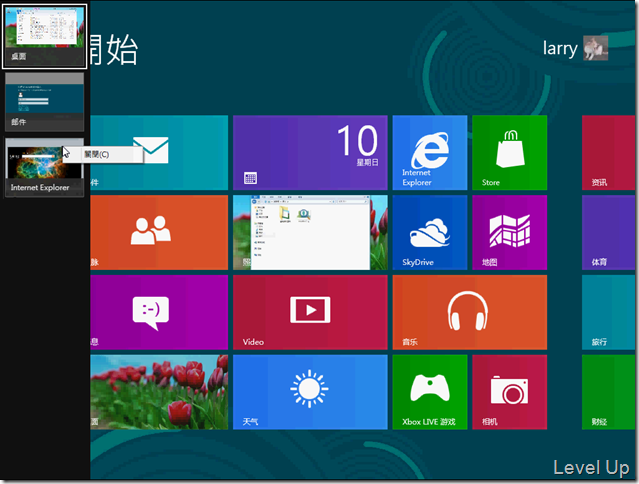
Task: Open the Finance (财经) tile
Action: [608, 392]
